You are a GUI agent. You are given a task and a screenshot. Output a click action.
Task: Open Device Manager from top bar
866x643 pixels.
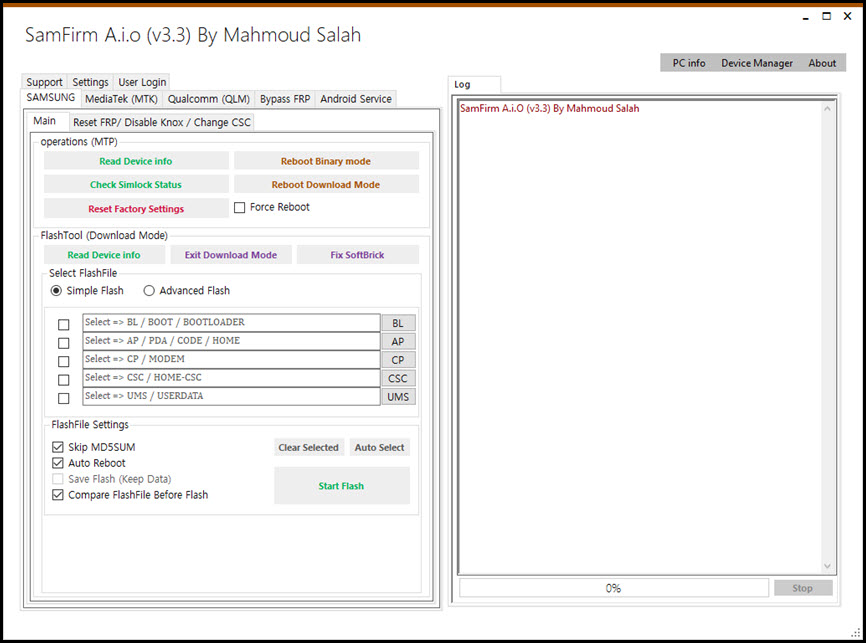757,63
